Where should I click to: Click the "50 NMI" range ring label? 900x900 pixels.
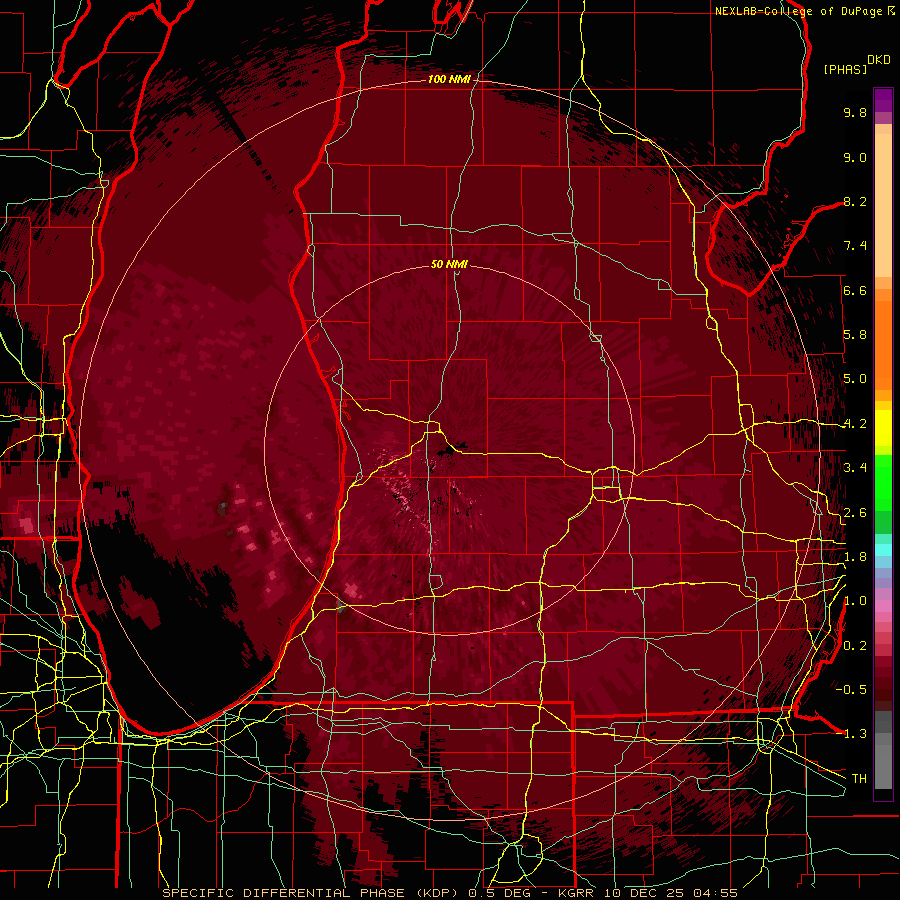pyautogui.click(x=449, y=264)
